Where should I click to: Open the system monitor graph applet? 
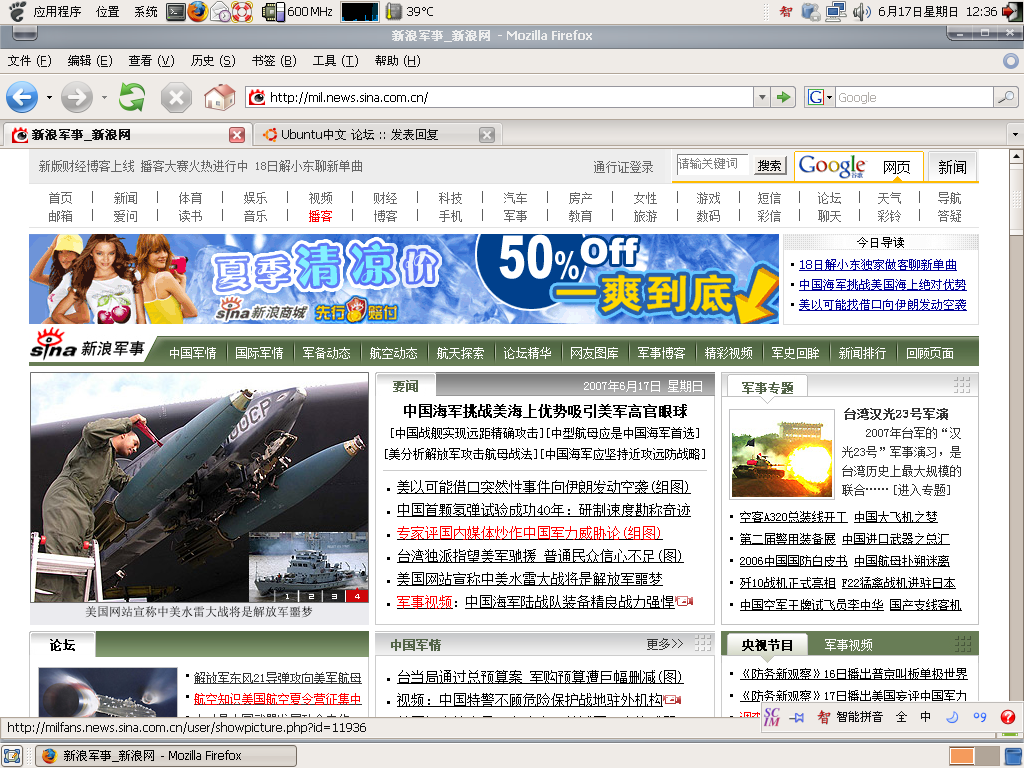click(x=359, y=12)
